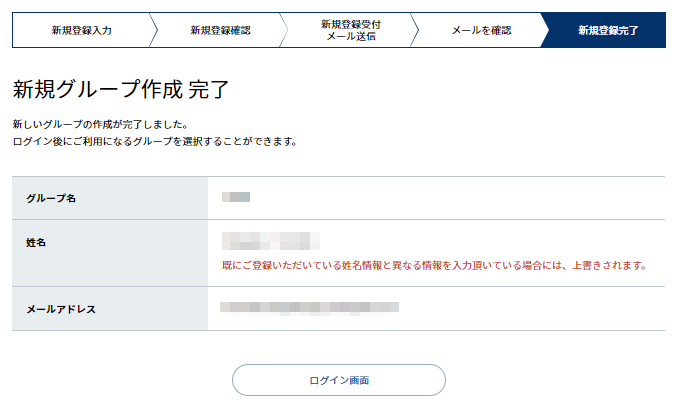Click the 新規登録受付メール送信 step

pyautogui.click(x=351, y=30)
